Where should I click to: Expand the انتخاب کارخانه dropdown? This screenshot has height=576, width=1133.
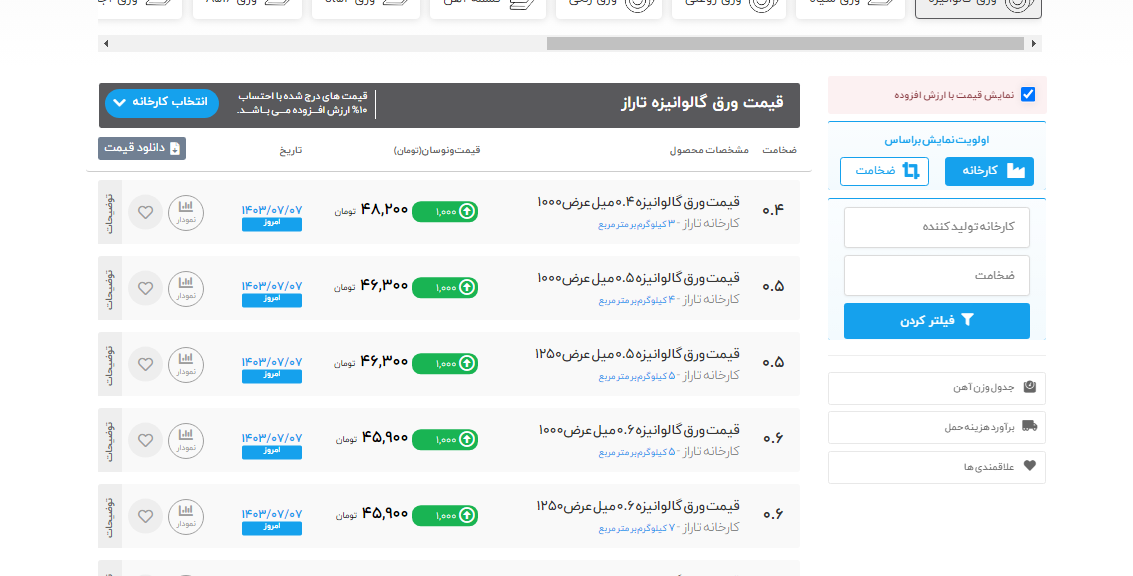[x=160, y=103]
